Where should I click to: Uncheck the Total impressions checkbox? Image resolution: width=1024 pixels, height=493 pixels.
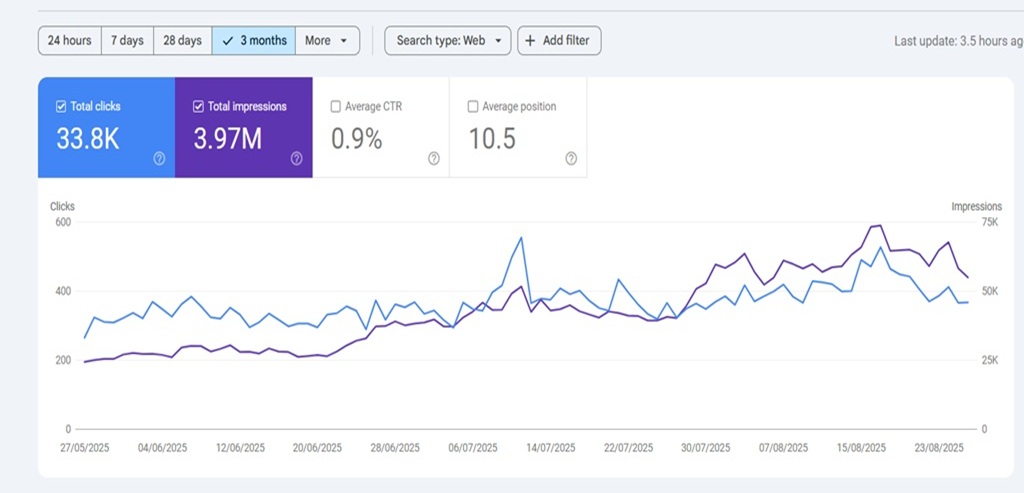(199, 106)
